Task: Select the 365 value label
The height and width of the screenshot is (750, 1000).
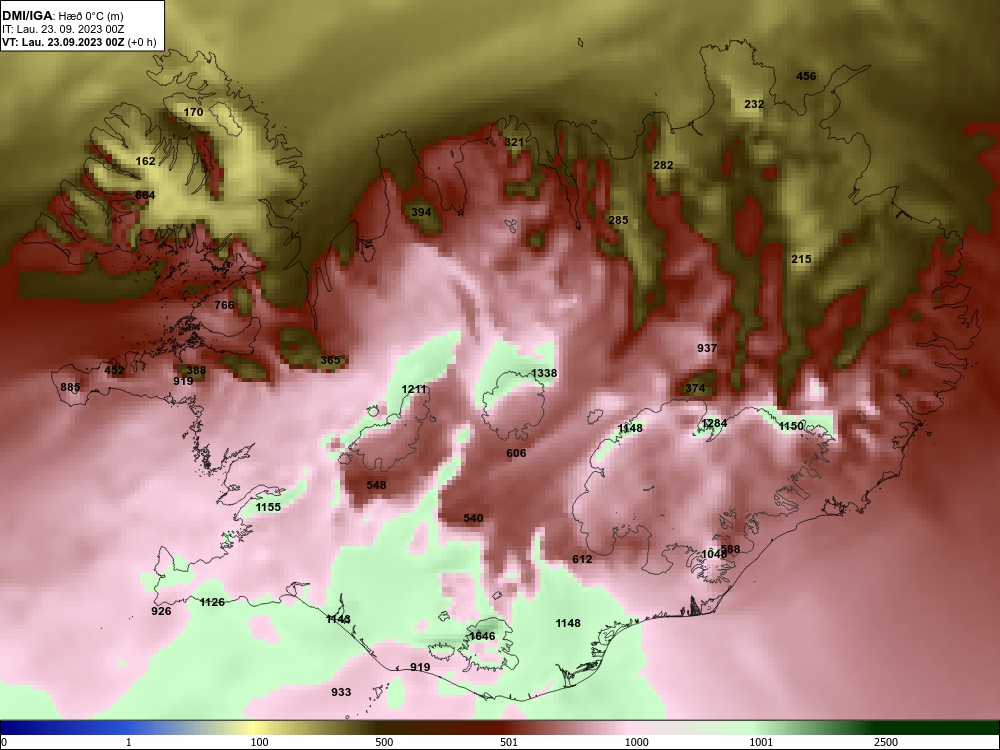Action: point(330,360)
